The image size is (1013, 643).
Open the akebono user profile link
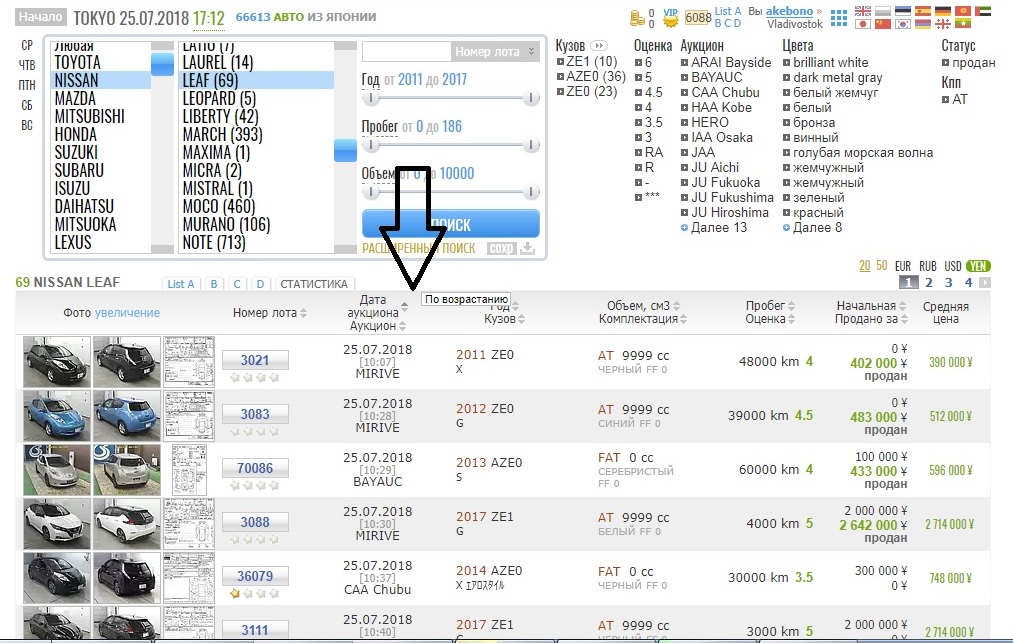point(789,11)
